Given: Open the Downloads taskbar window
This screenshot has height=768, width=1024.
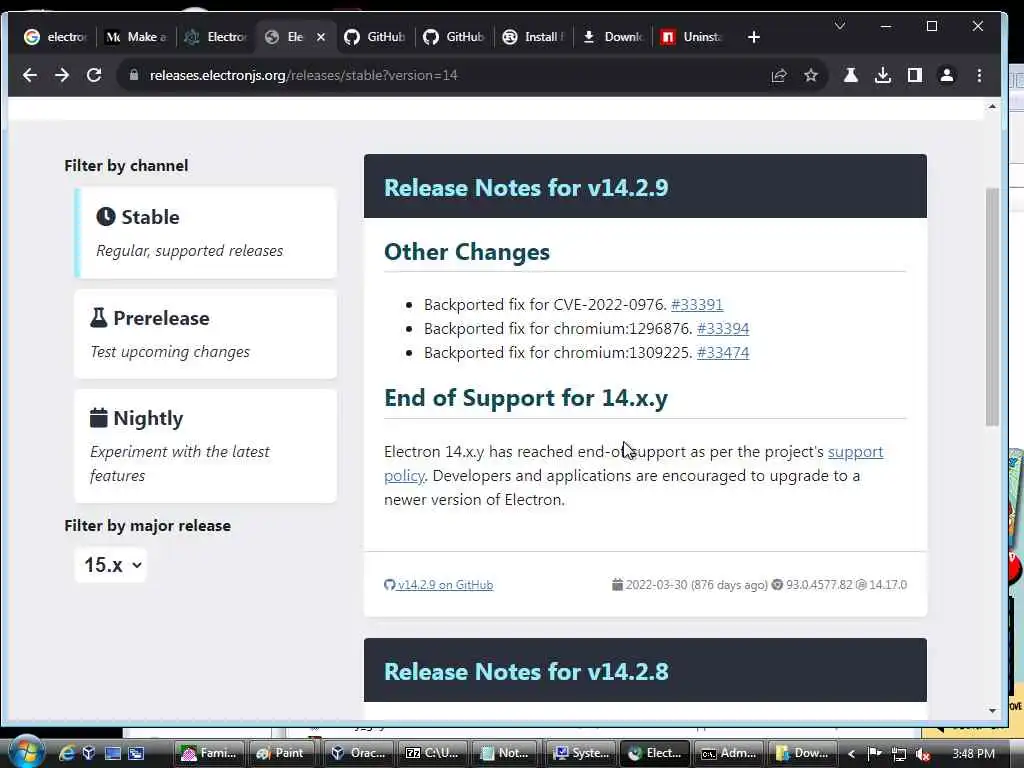Looking at the screenshot, I should click(x=803, y=754).
